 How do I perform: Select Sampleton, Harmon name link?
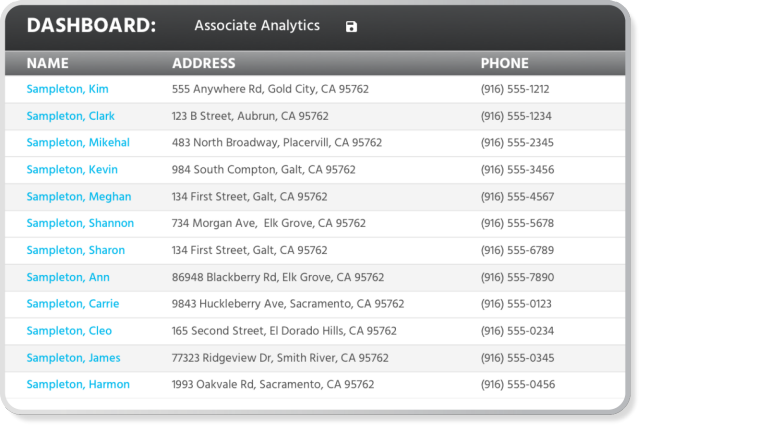78,384
